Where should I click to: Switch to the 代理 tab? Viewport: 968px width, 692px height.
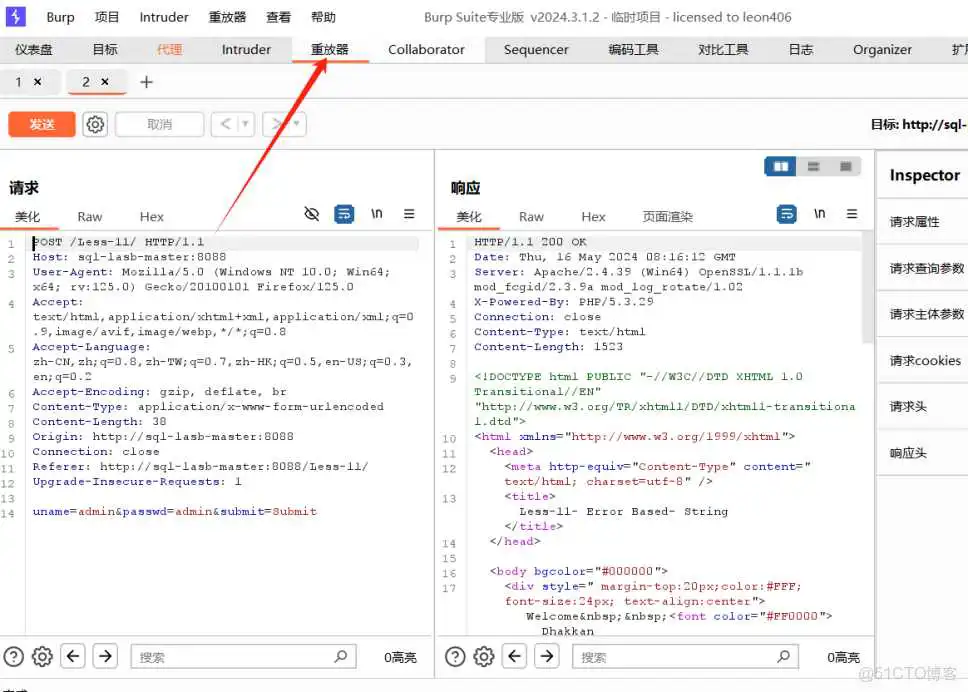(169, 49)
